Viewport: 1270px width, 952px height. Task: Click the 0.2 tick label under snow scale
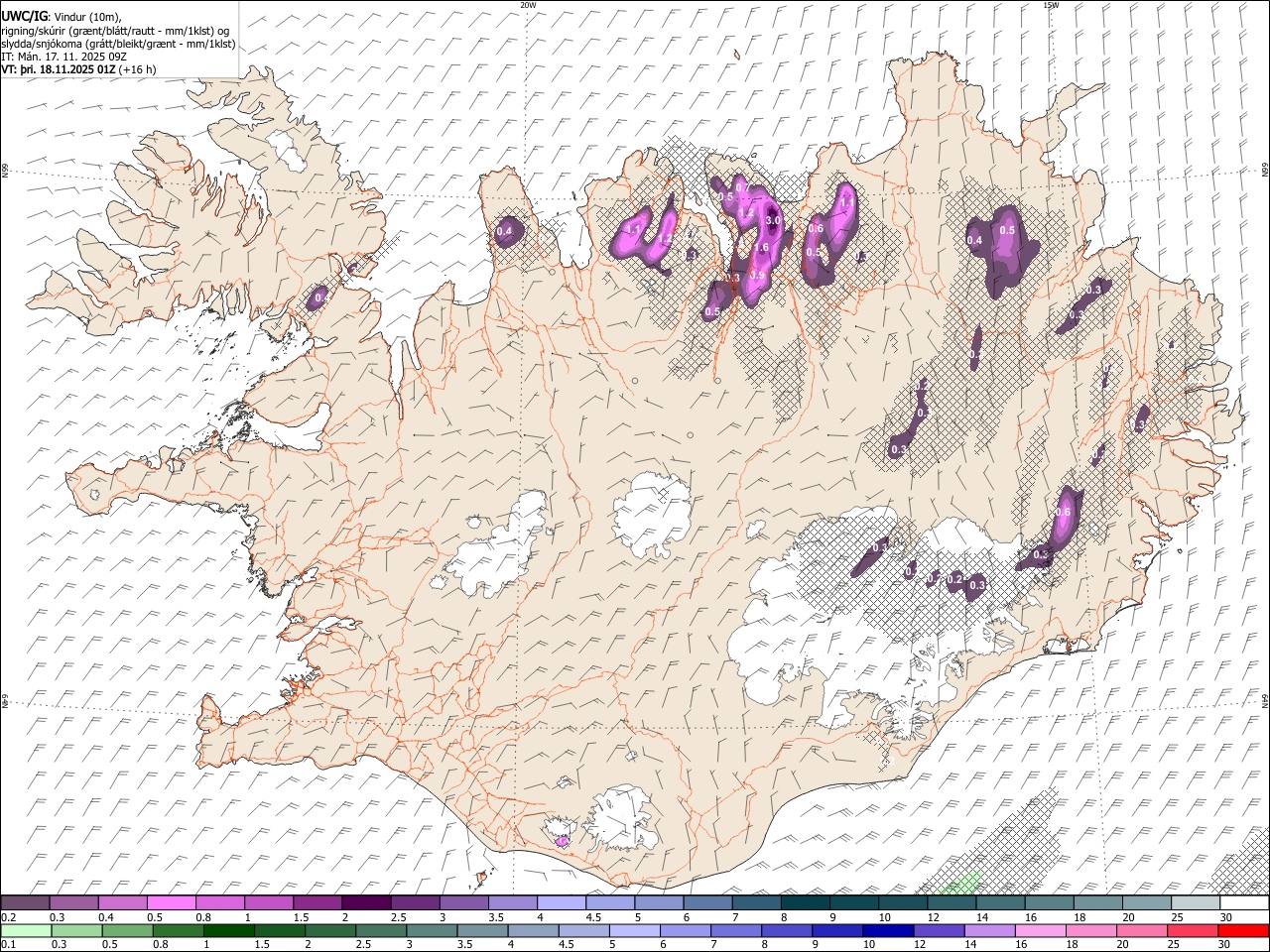pyautogui.click(x=8, y=917)
